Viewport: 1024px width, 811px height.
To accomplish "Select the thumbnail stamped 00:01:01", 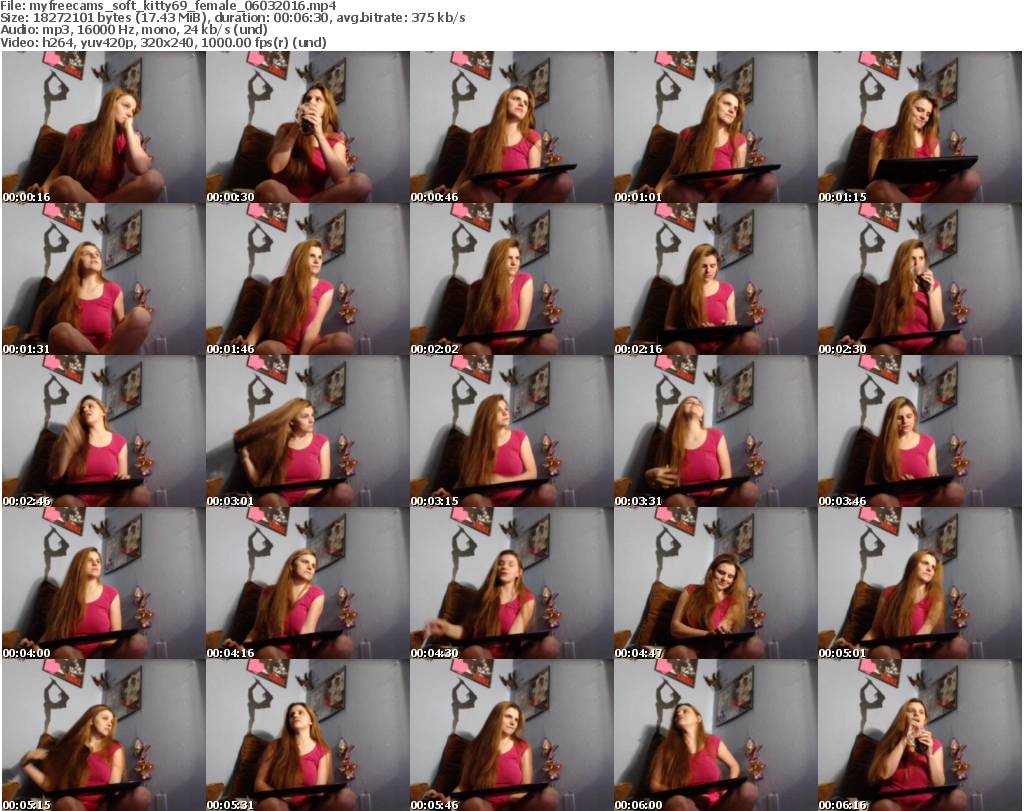I will [716, 127].
